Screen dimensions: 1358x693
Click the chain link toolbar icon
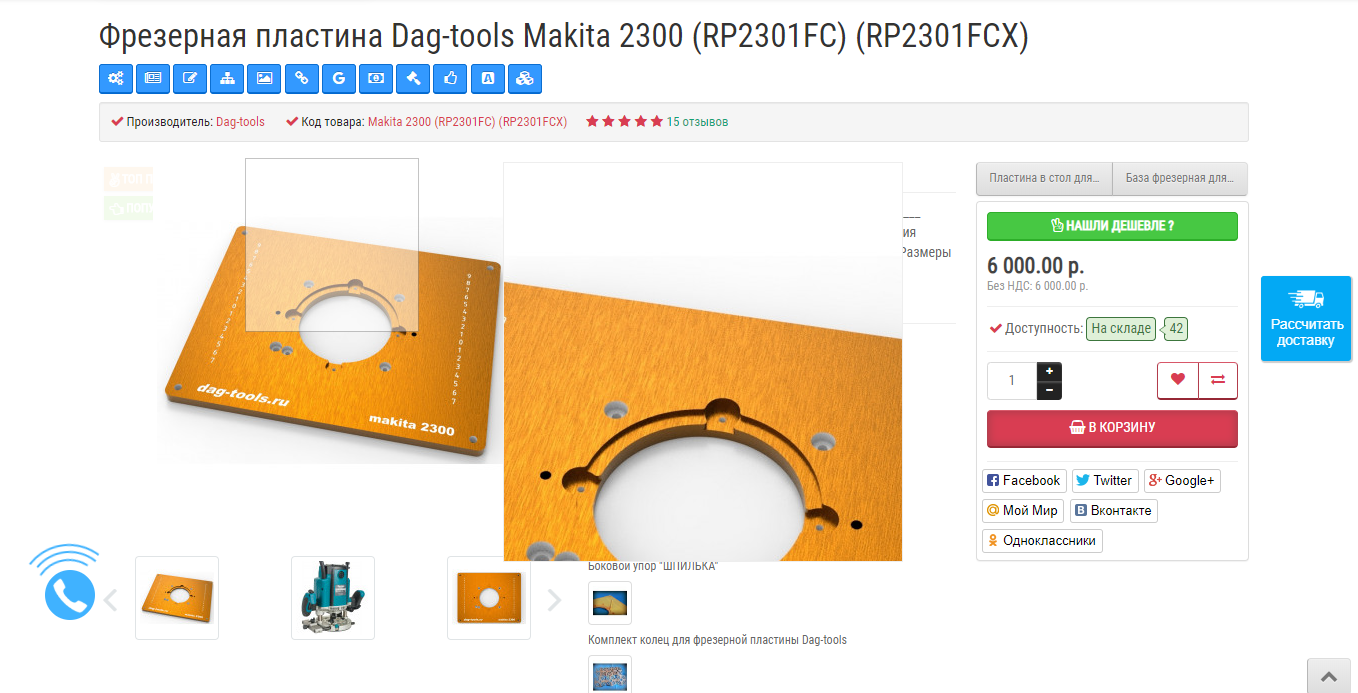(301, 78)
